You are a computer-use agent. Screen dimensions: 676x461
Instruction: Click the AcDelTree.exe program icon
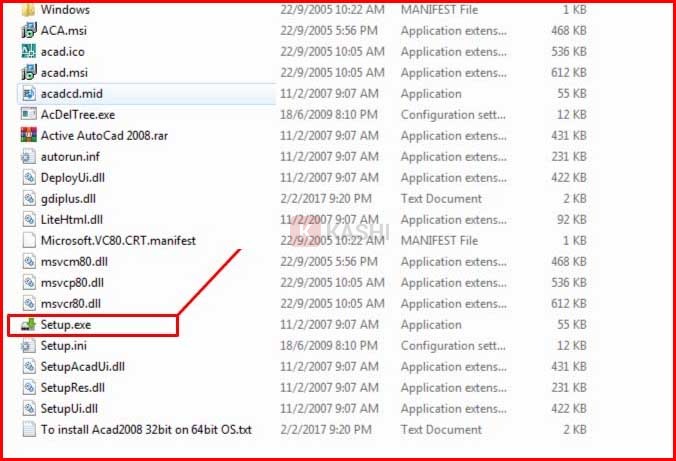click(29, 115)
